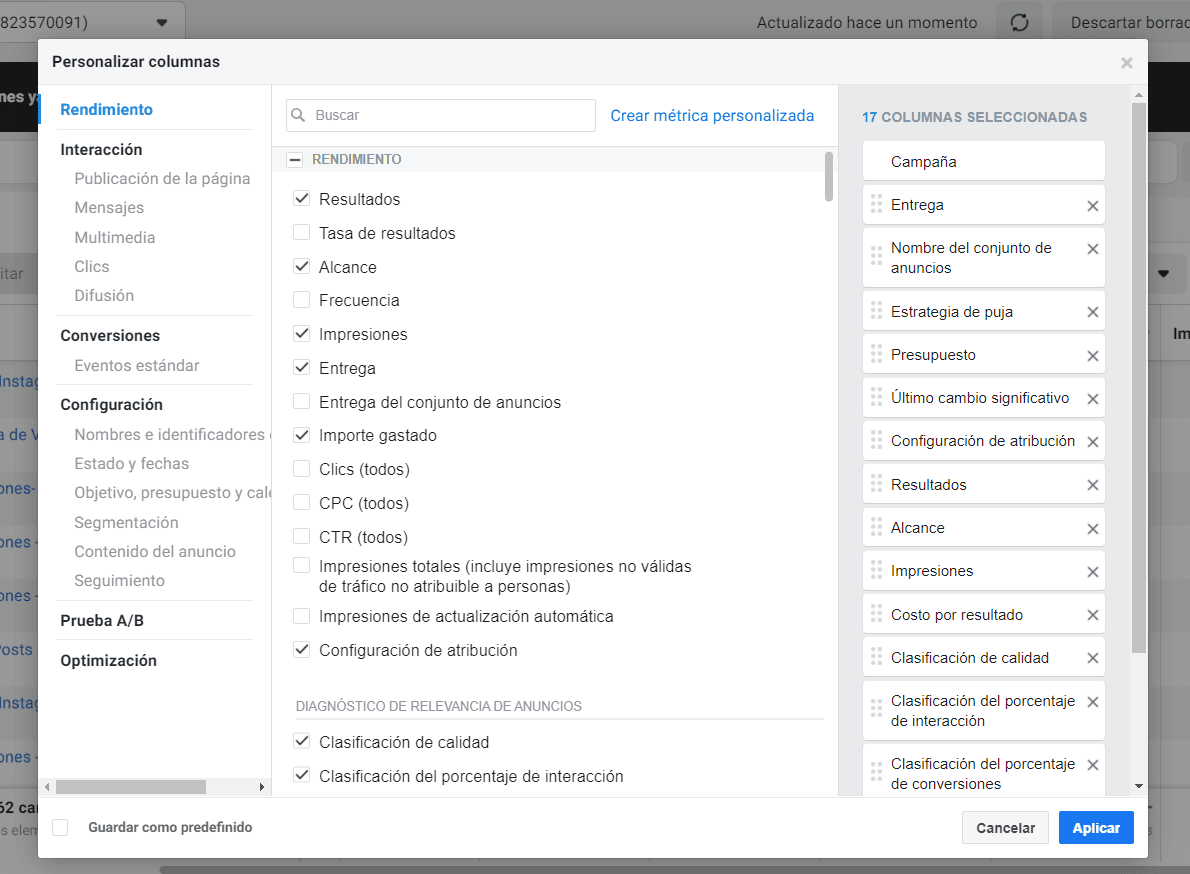The width and height of the screenshot is (1190, 874).
Task: Collapse the RENDIMIENTO section
Action: [295, 159]
